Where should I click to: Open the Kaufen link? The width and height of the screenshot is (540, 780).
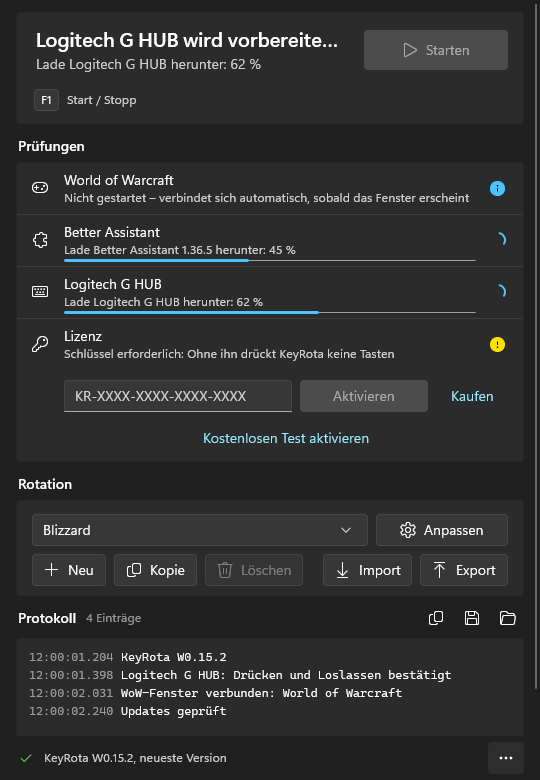(472, 396)
